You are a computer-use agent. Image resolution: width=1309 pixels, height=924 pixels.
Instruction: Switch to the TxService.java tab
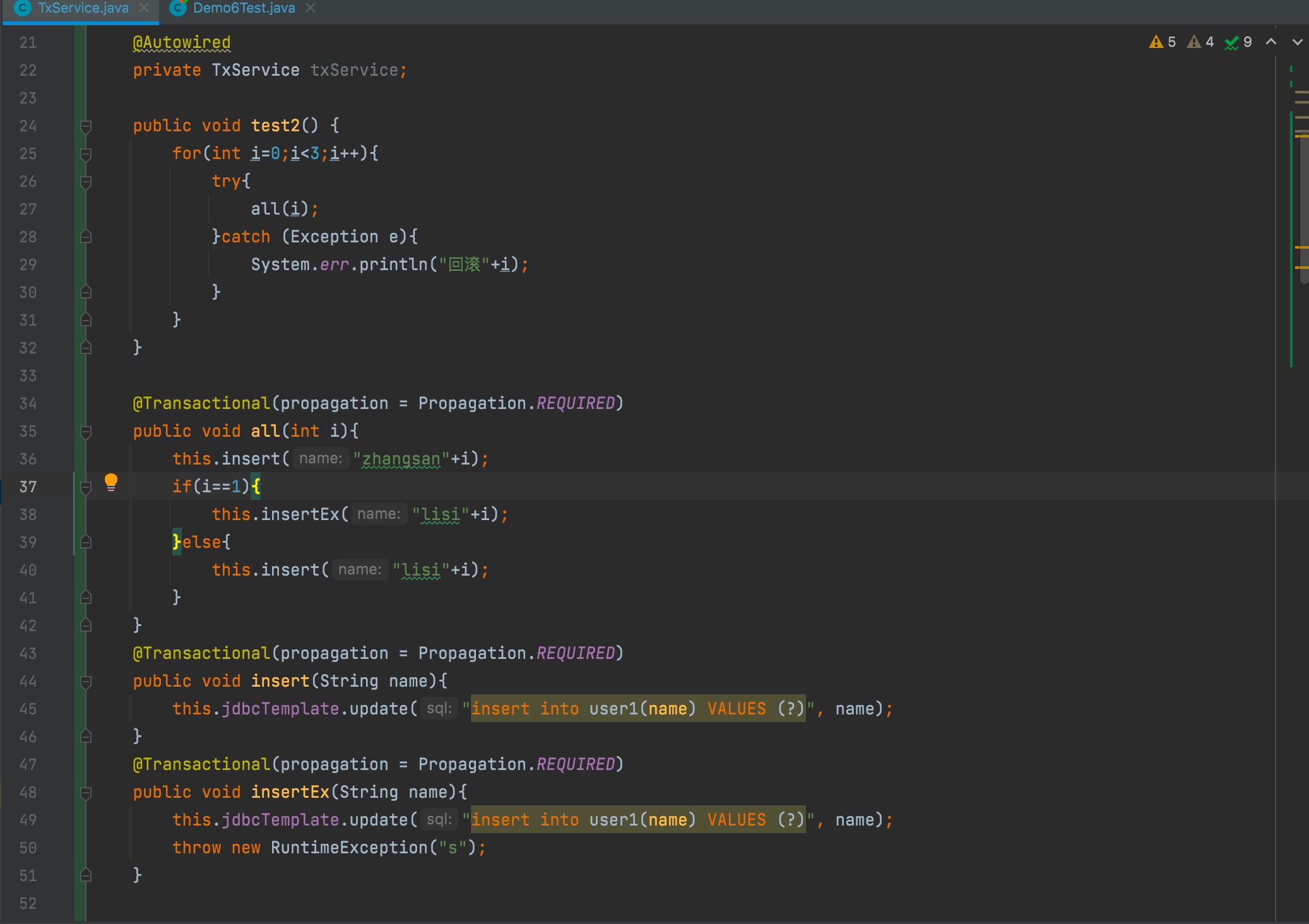[x=83, y=8]
